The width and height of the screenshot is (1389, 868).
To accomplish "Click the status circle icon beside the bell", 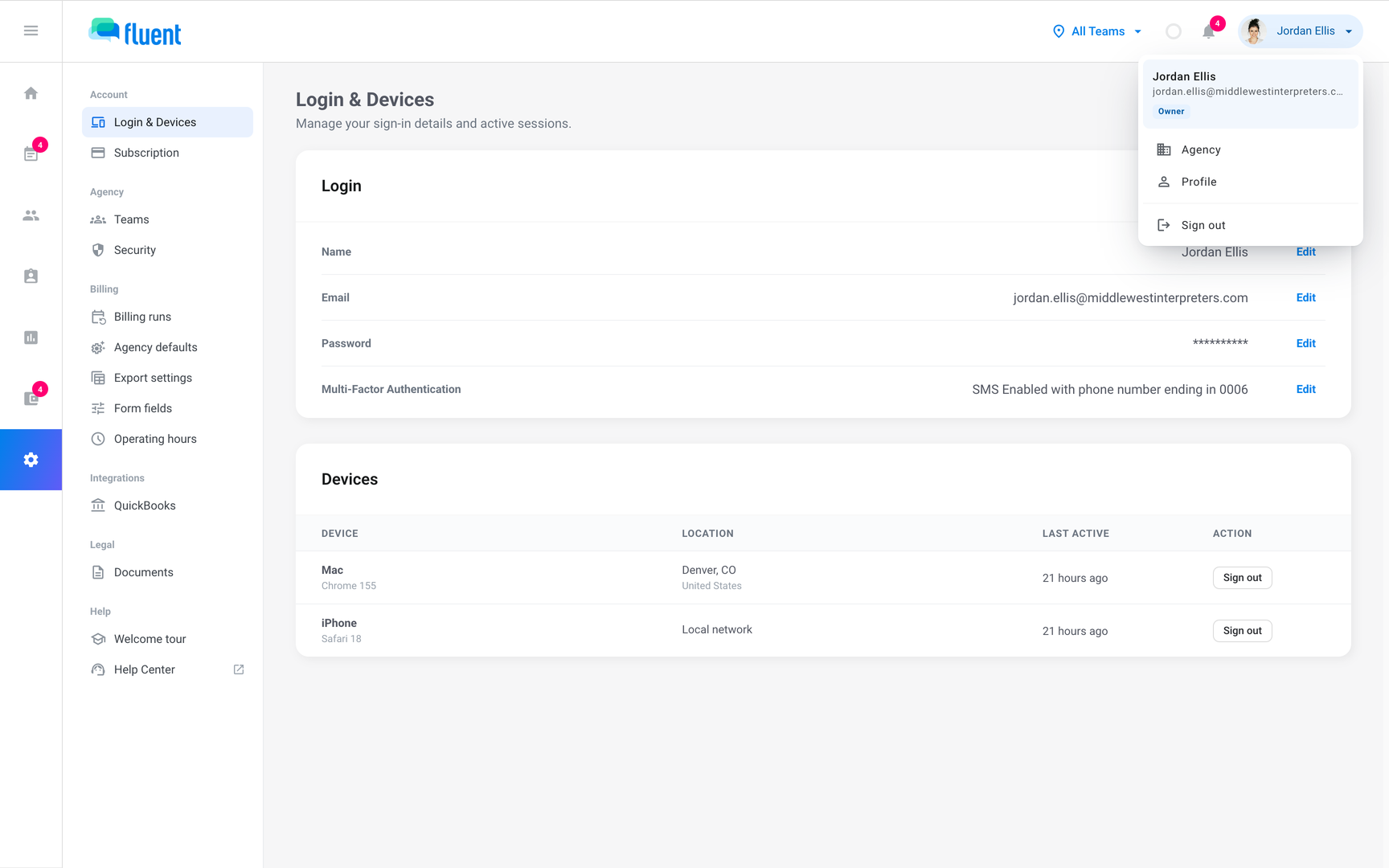I will (1174, 31).
